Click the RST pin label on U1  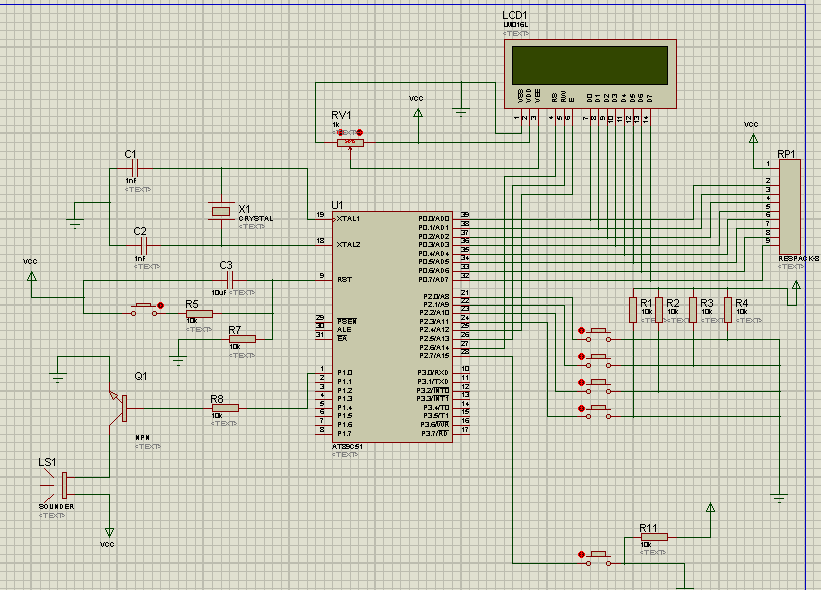tap(345, 280)
